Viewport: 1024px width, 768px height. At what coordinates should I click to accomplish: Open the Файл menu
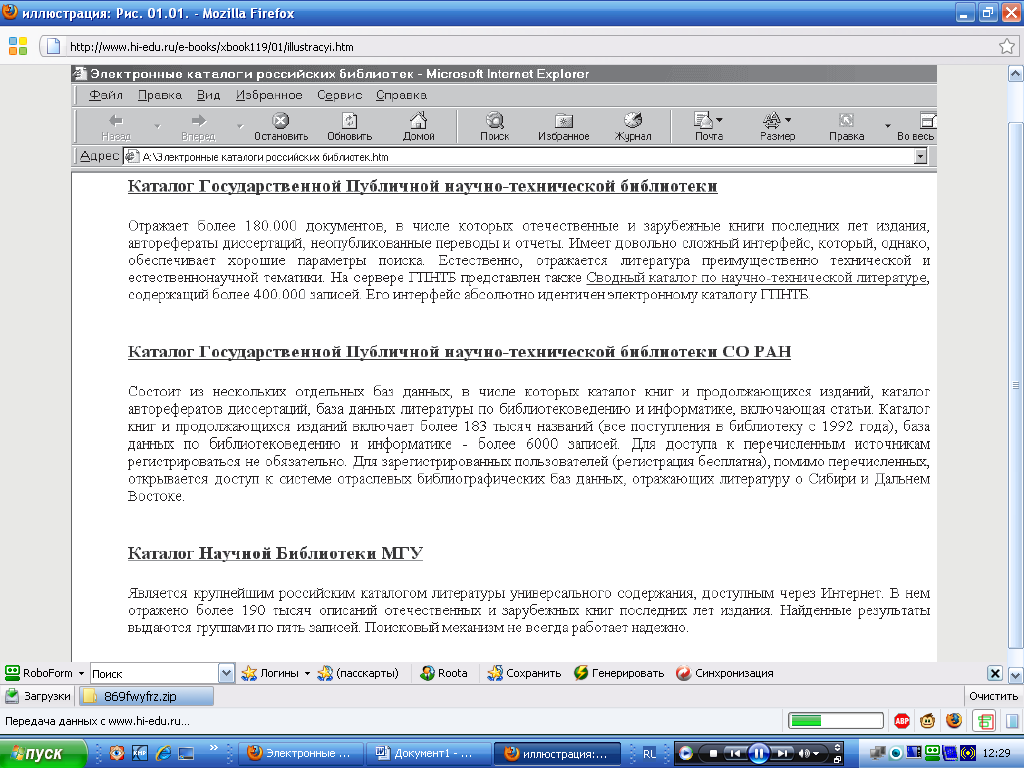(x=106, y=95)
